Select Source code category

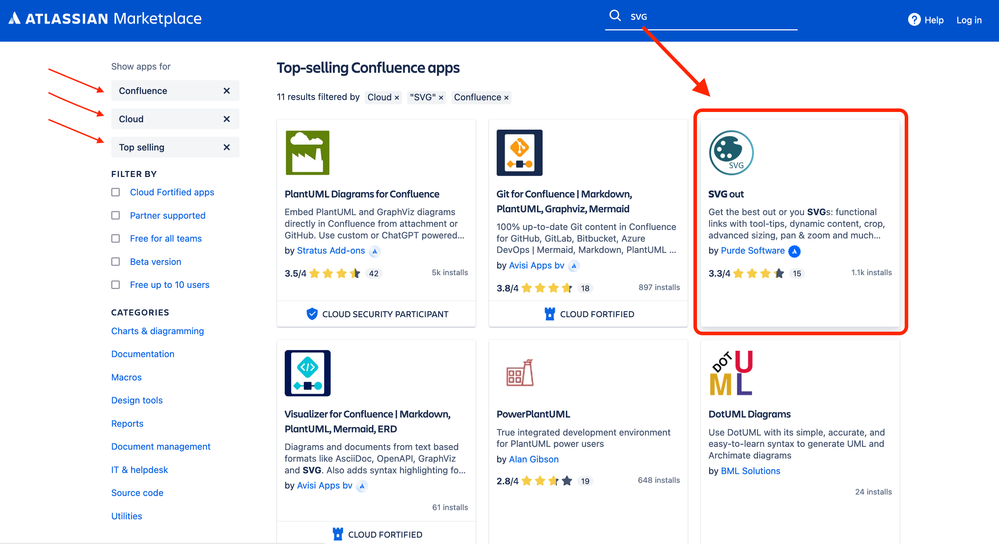coord(137,493)
